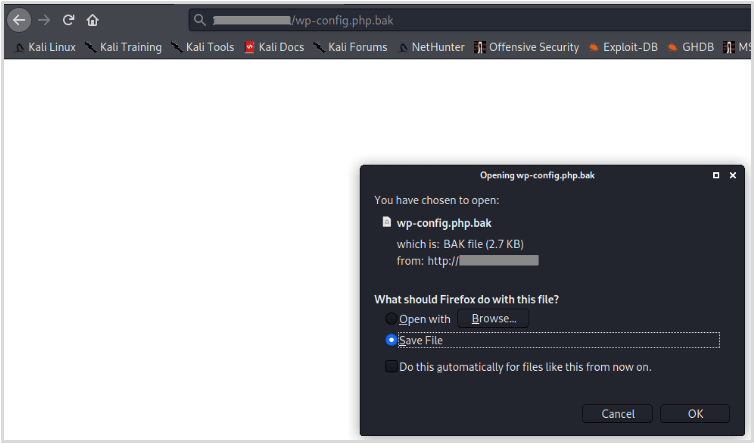This screenshot has height=444, width=754.
Task: Cancel the file download dialog
Action: point(617,414)
